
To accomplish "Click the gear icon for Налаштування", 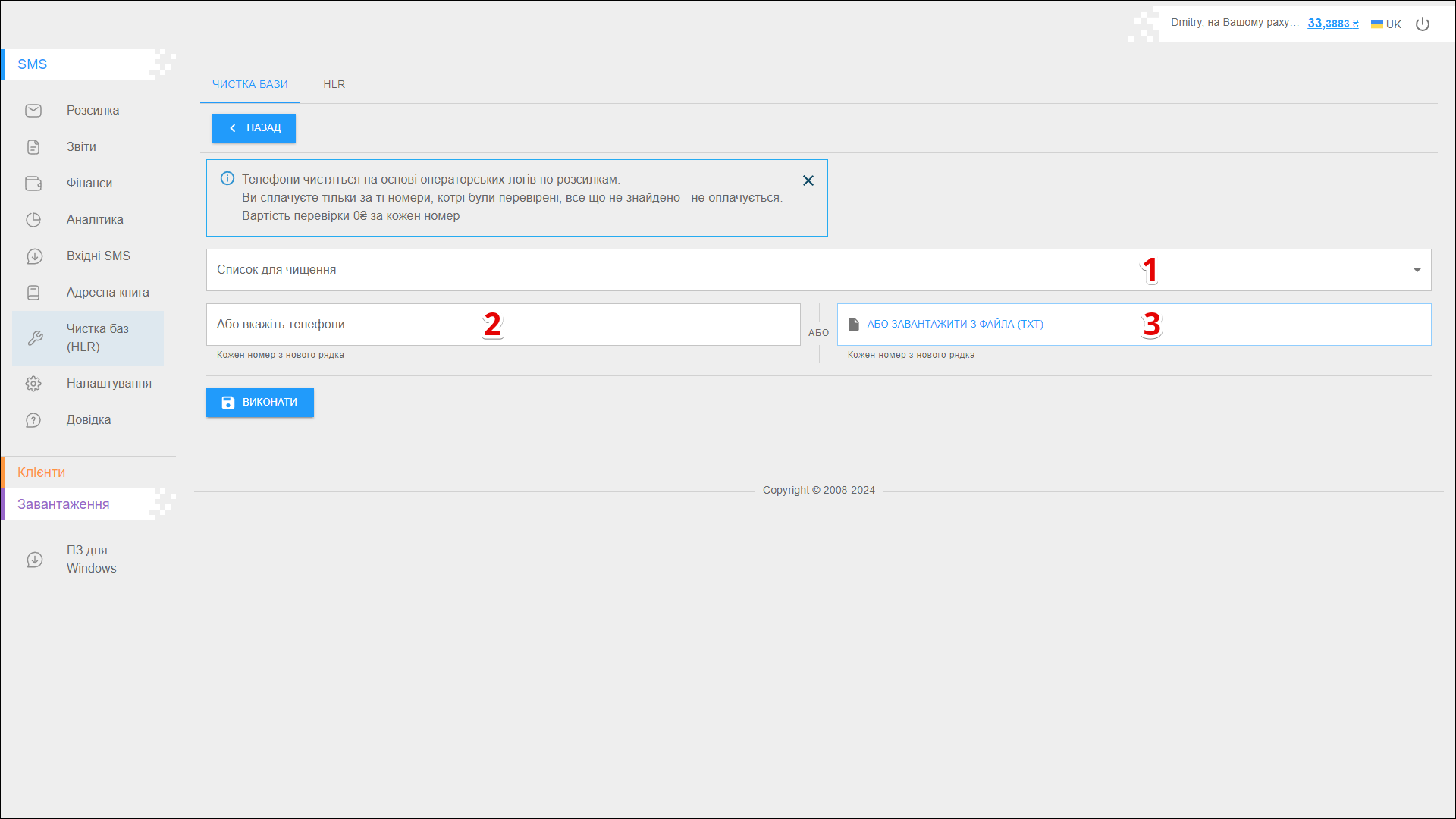I will coord(33,384).
